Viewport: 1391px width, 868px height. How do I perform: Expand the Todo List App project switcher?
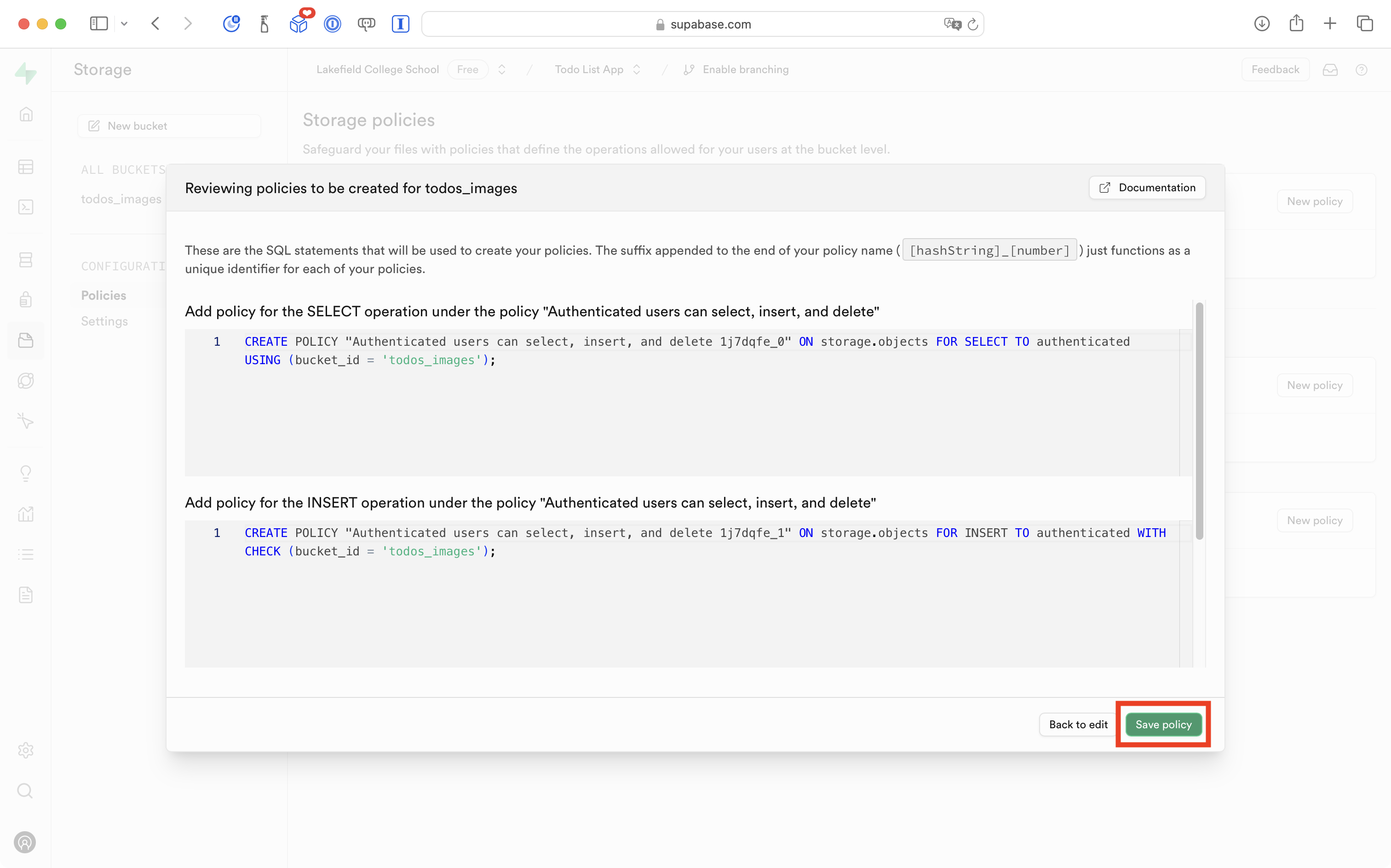coord(636,69)
